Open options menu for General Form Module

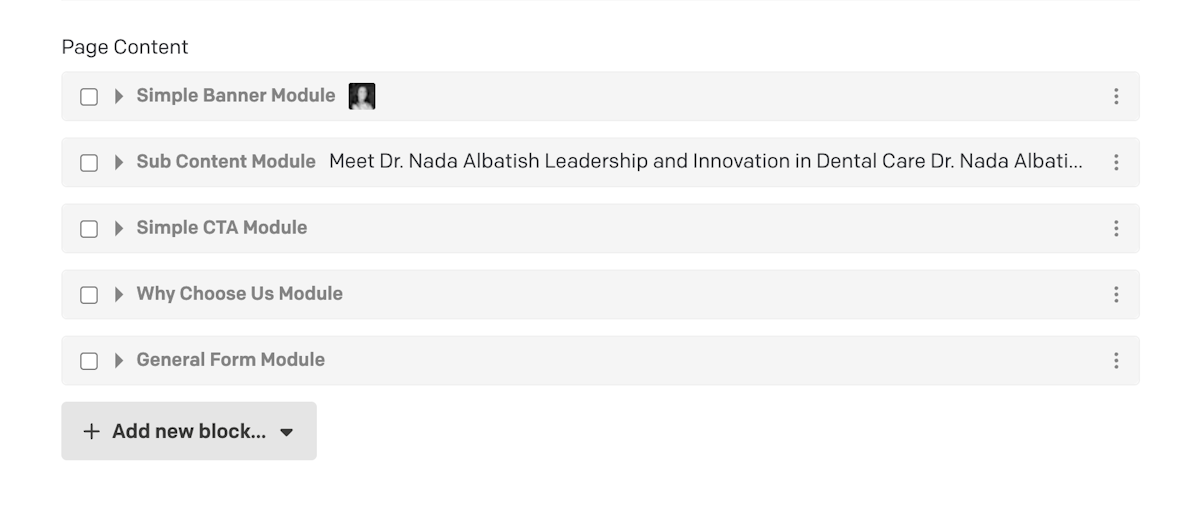(x=1116, y=360)
